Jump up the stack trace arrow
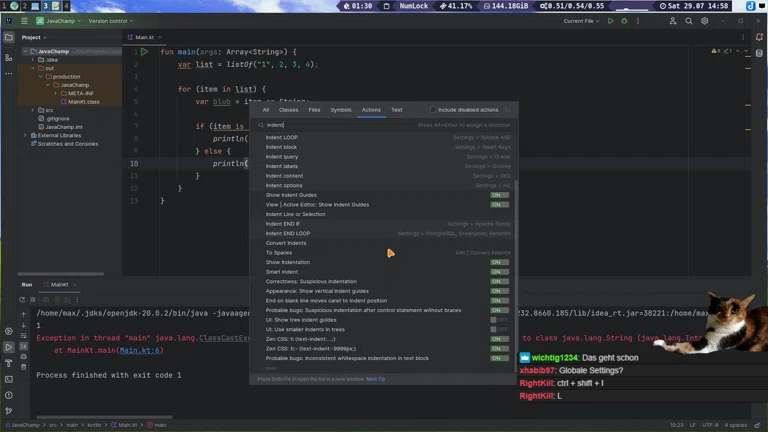This screenshot has height=432, width=768. pos(24,314)
